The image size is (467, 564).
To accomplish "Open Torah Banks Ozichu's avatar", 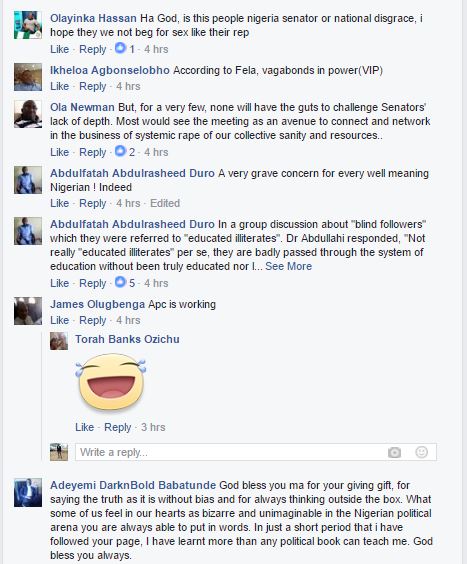I will click(59, 341).
